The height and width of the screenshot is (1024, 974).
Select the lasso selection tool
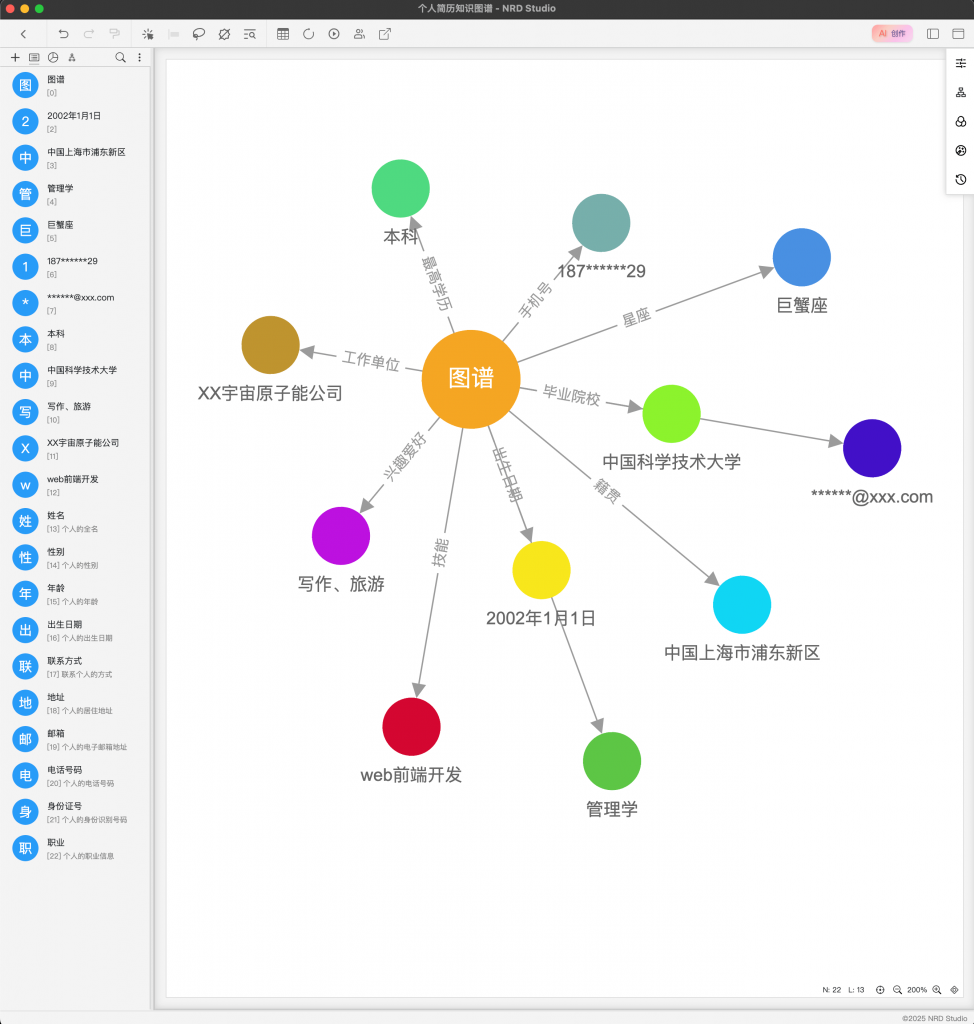tap(198, 34)
